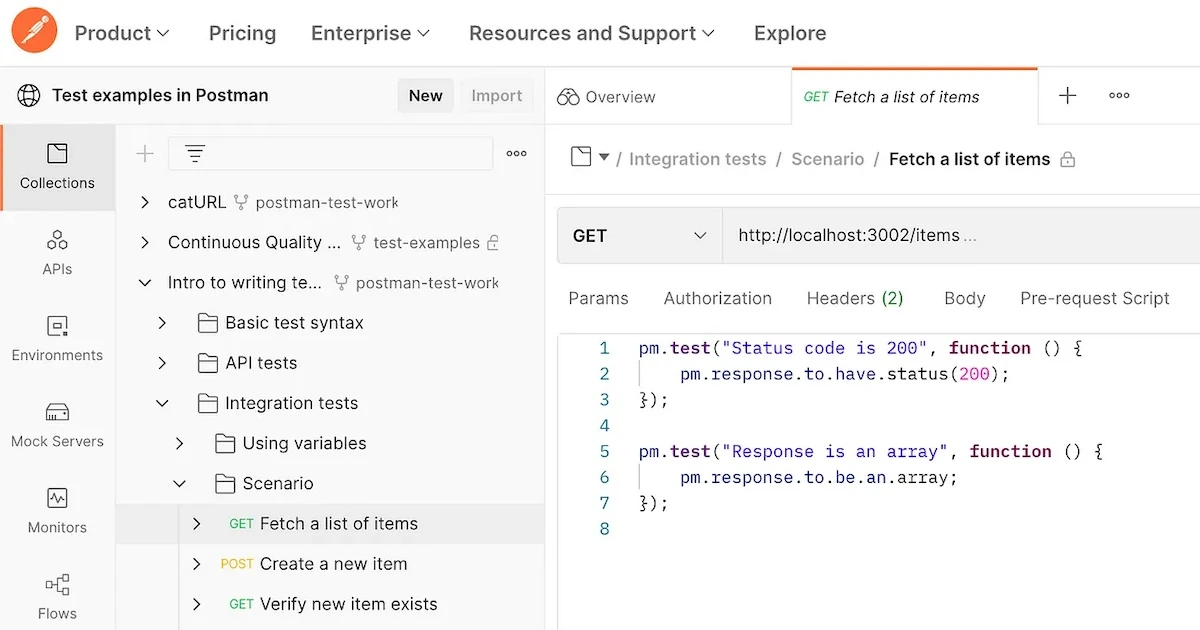Click the New button in workspace header
This screenshot has height=630, width=1200.
pyautogui.click(x=425, y=96)
